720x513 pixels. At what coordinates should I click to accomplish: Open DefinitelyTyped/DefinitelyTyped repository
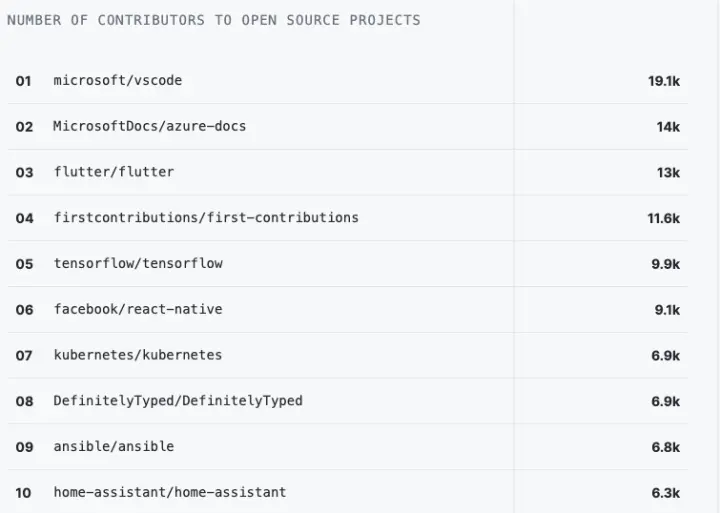[178, 401]
